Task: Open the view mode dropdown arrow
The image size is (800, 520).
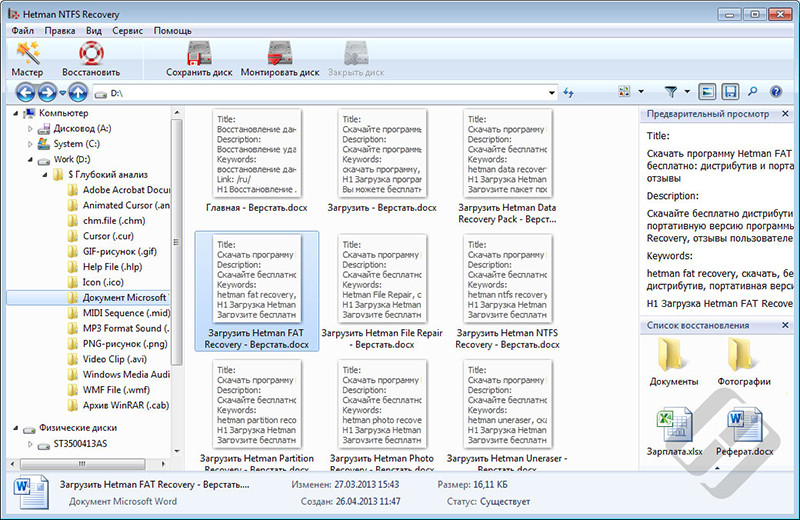Action: click(x=641, y=92)
